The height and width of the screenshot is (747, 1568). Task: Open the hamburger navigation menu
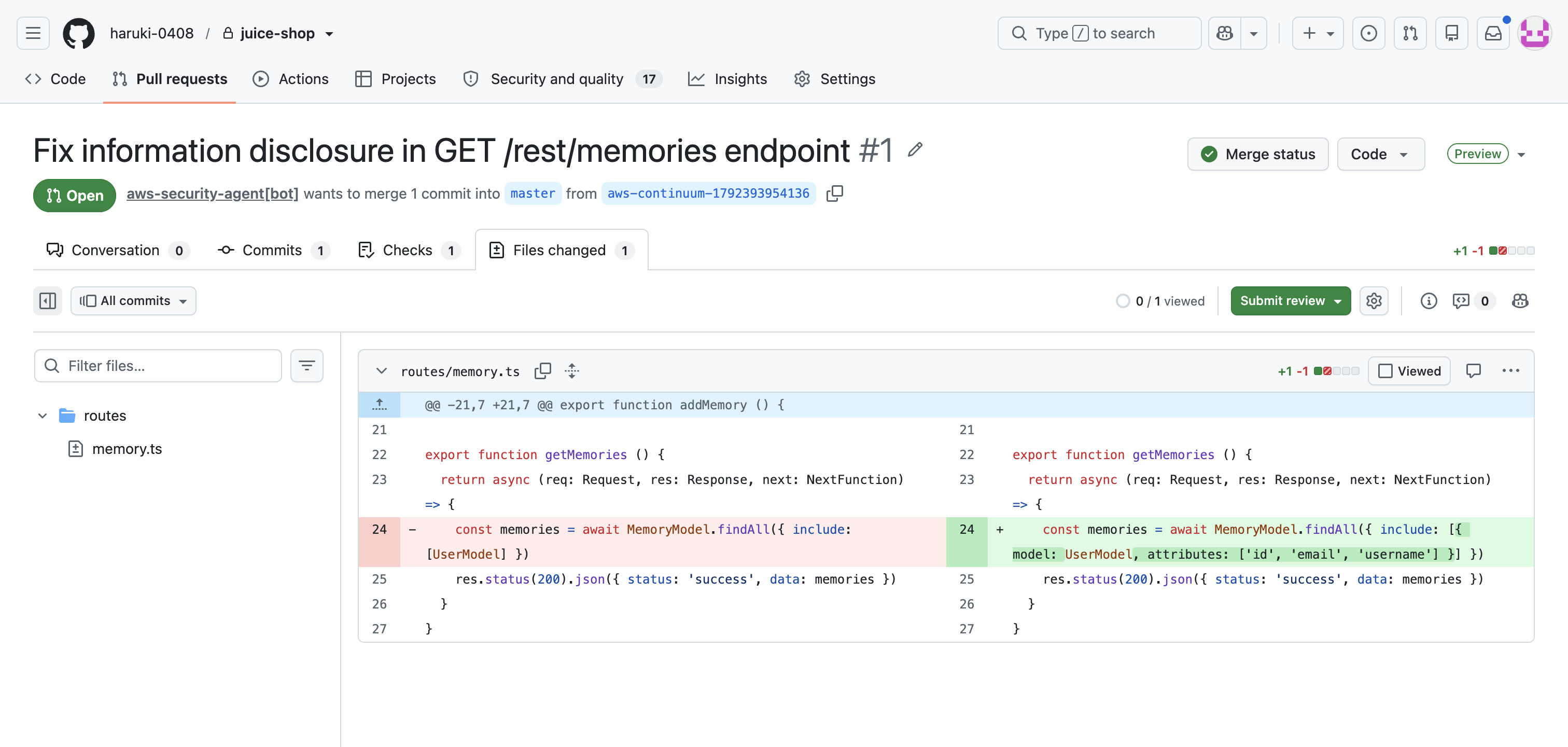pos(33,33)
